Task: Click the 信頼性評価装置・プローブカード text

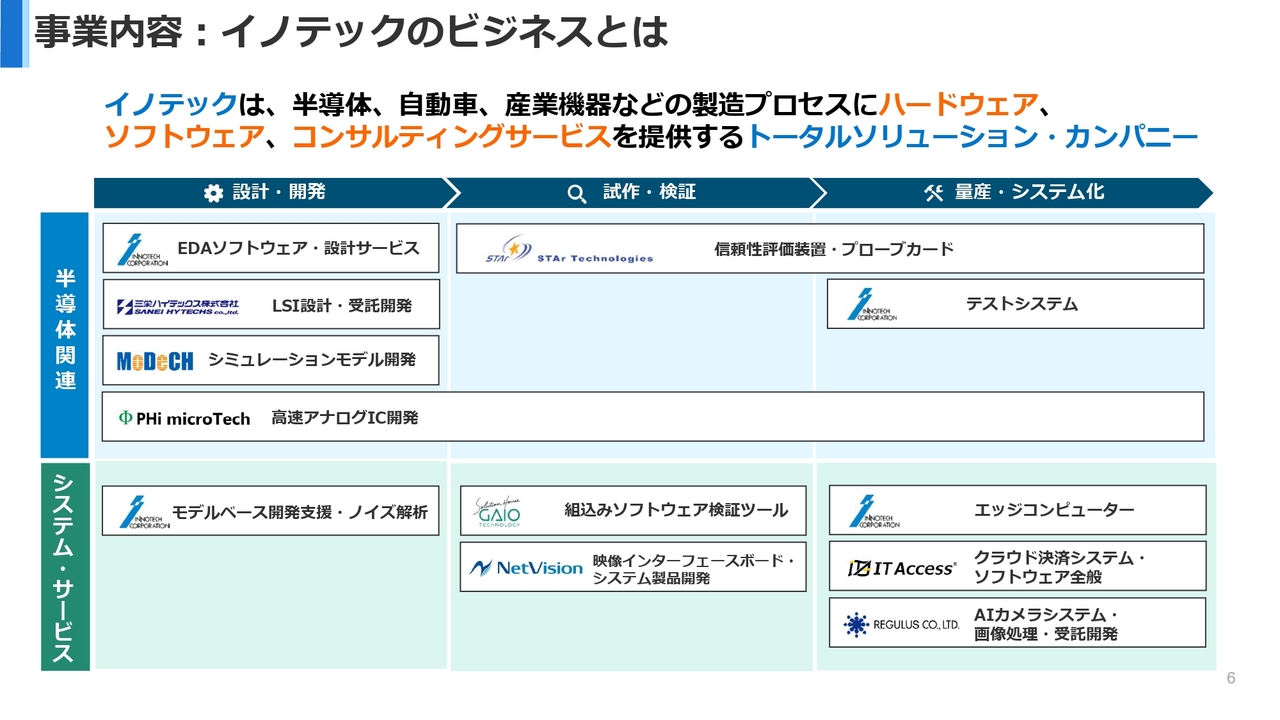Action: [834, 249]
